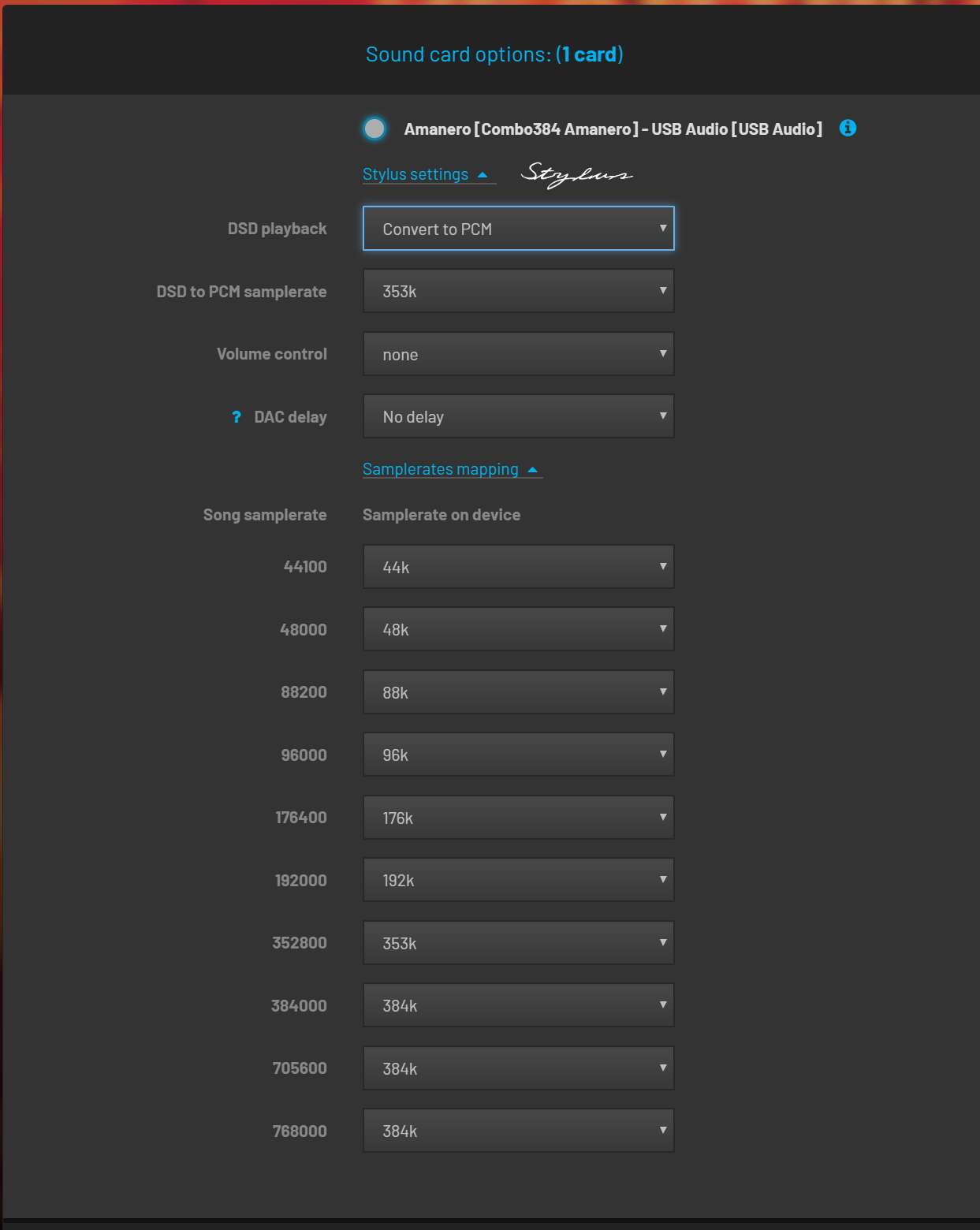This screenshot has height=1230, width=980.
Task: Open the Volume control dropdown
Action: click(x=518, y=354)
